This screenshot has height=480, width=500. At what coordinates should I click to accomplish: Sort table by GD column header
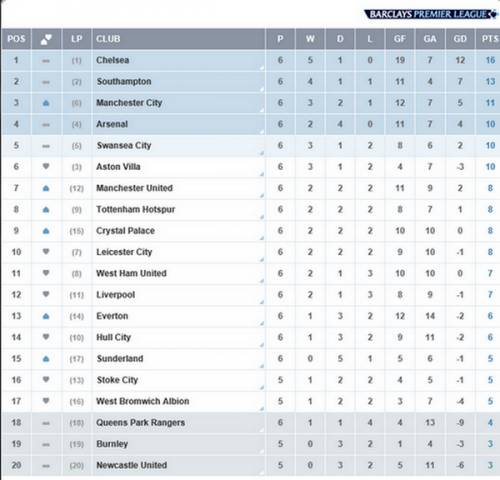pyautogui.click(x=460, y=39)
